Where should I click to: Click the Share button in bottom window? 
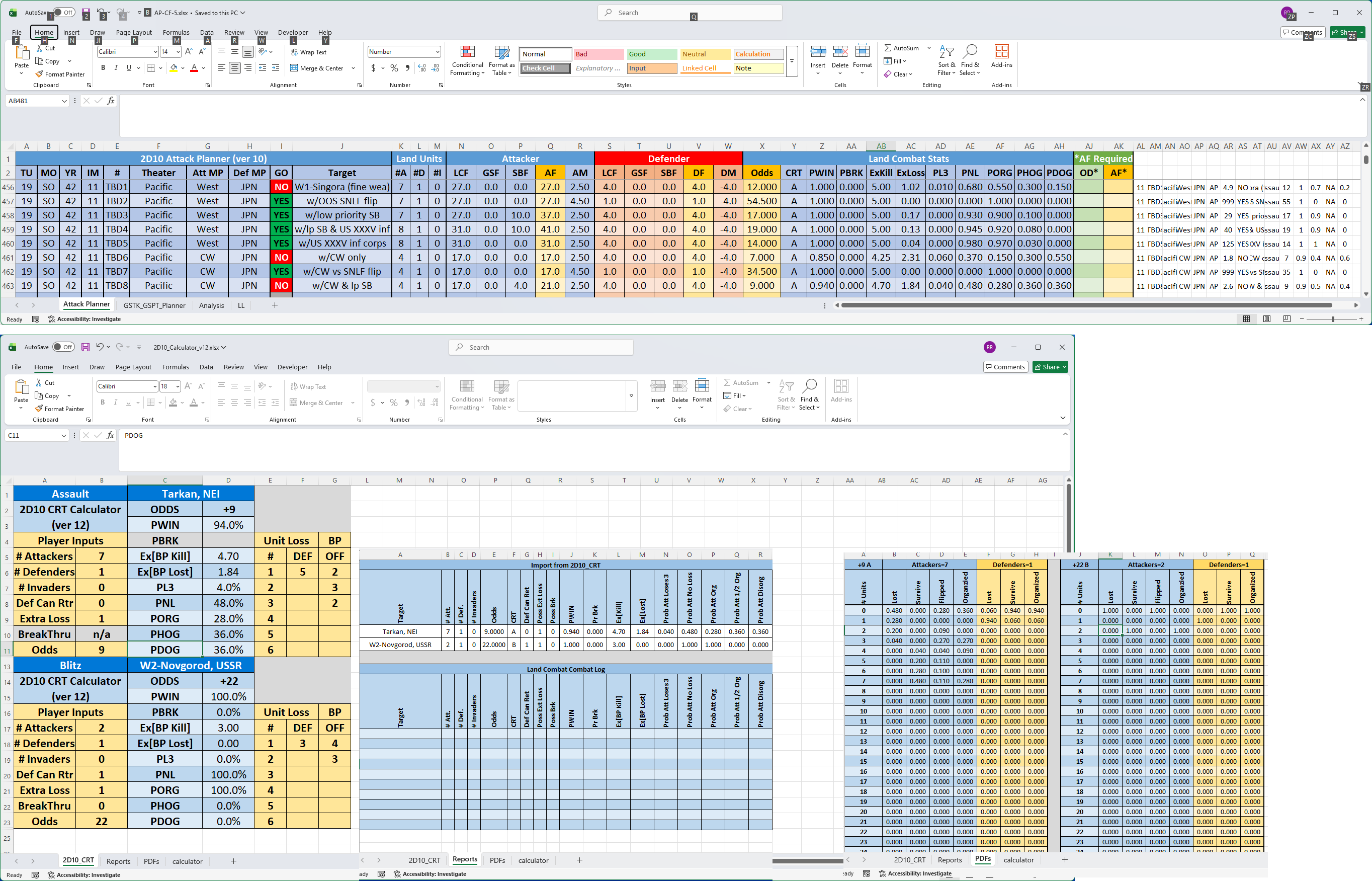click(1050, 367)
